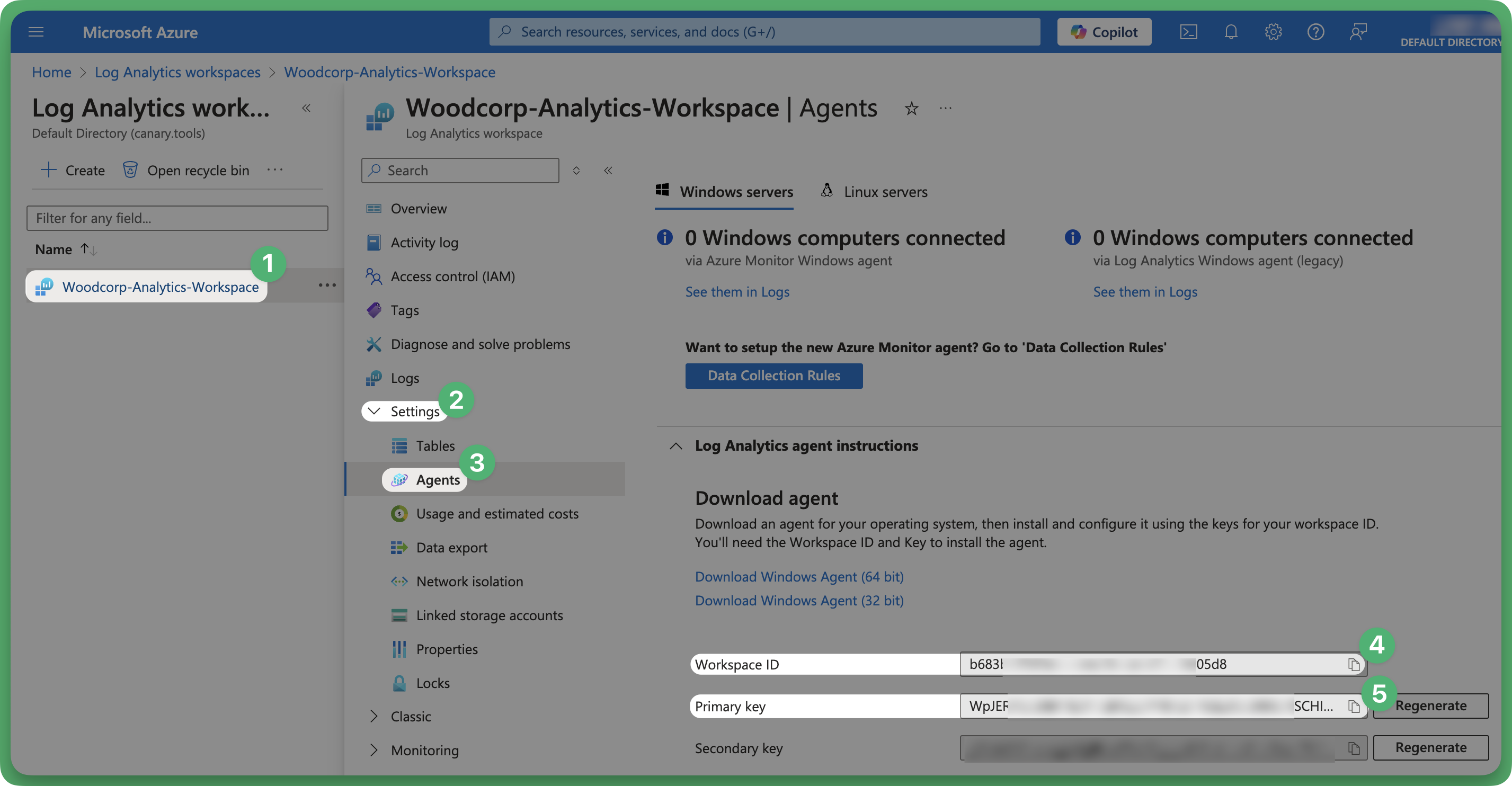Click Create workspace button
This screenshot has height=786, width=1512.
73,170
